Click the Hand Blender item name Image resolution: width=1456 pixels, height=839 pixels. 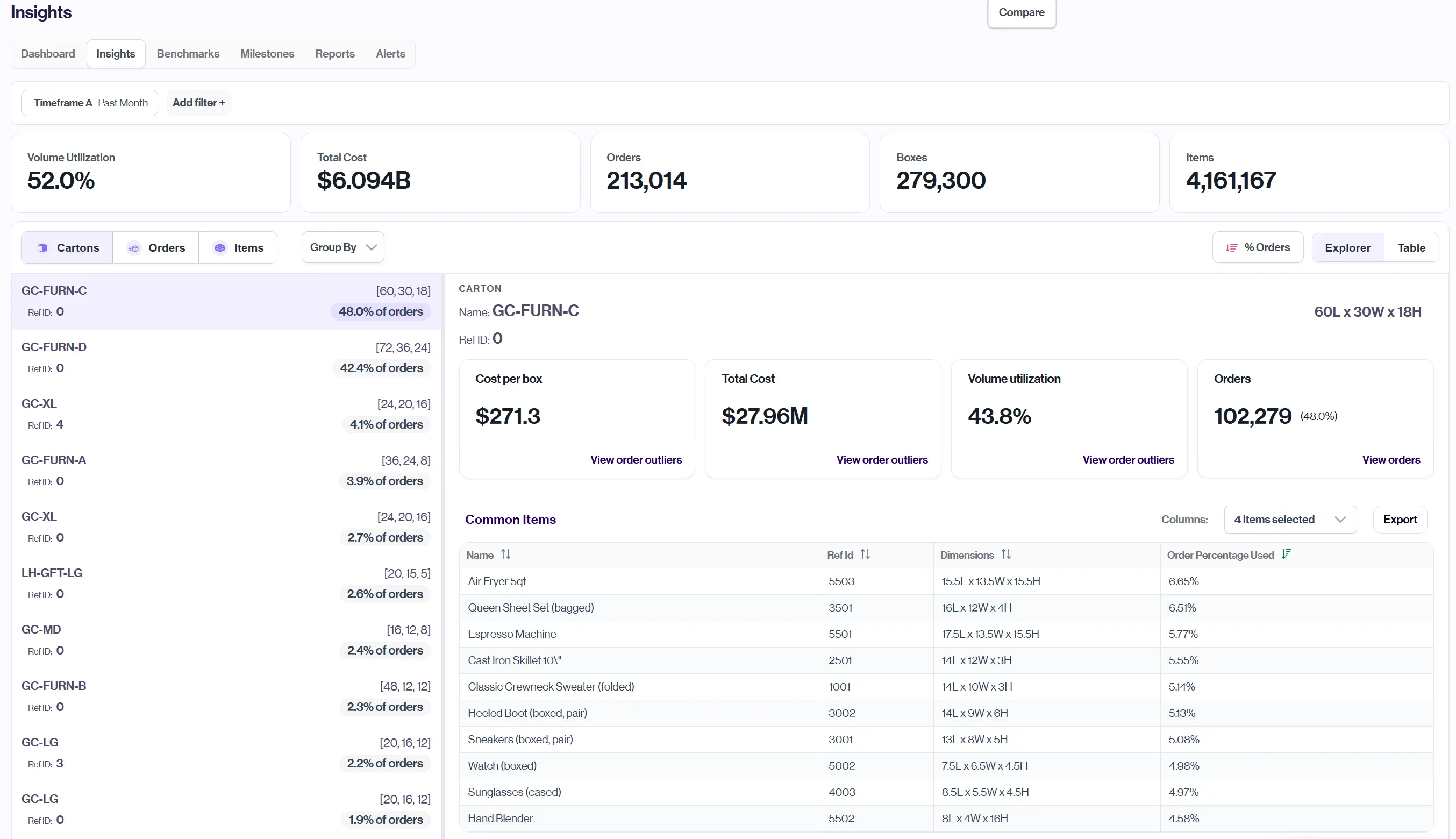[500, 818]
